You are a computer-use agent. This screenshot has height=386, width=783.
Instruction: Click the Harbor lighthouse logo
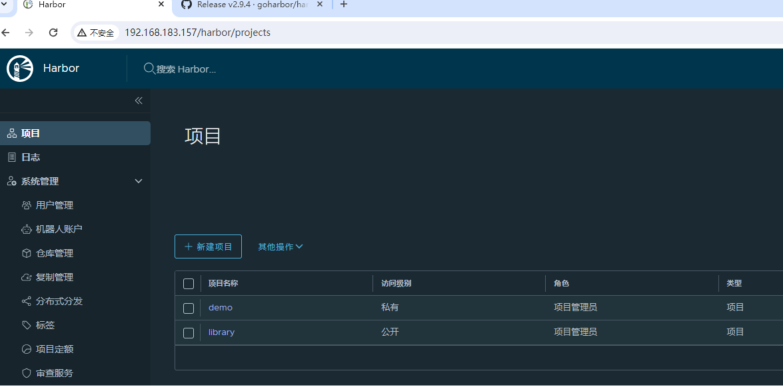coord(20,68)
